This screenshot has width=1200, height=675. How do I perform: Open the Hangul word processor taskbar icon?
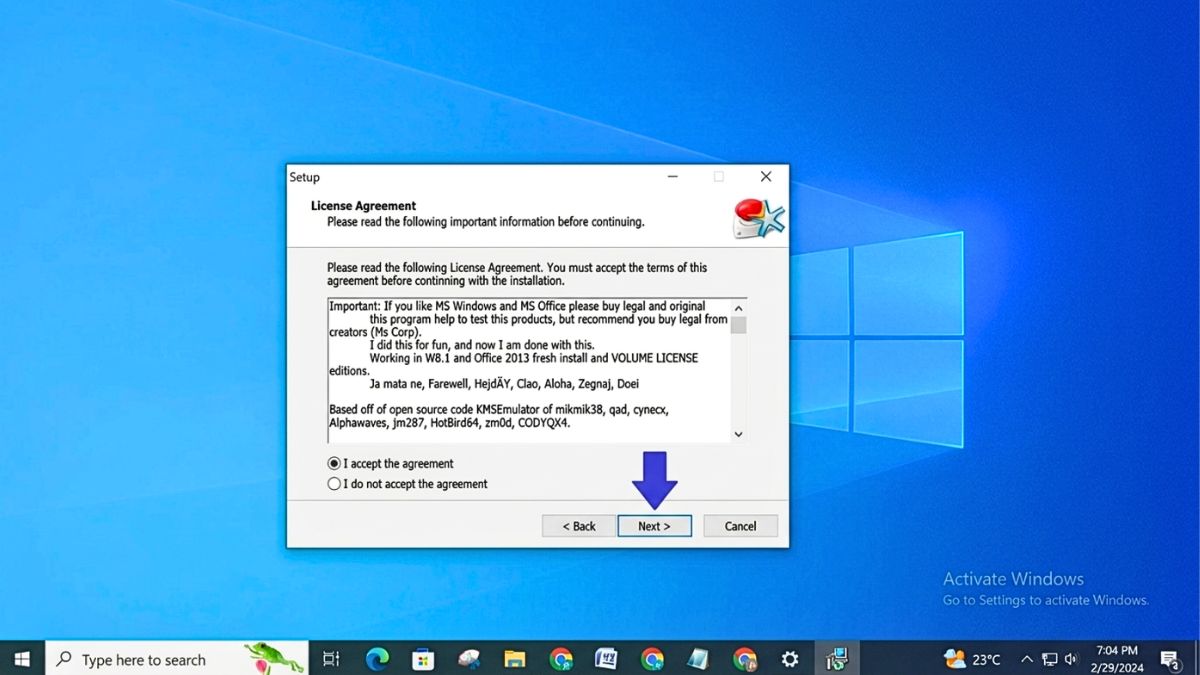pos(606,659)
